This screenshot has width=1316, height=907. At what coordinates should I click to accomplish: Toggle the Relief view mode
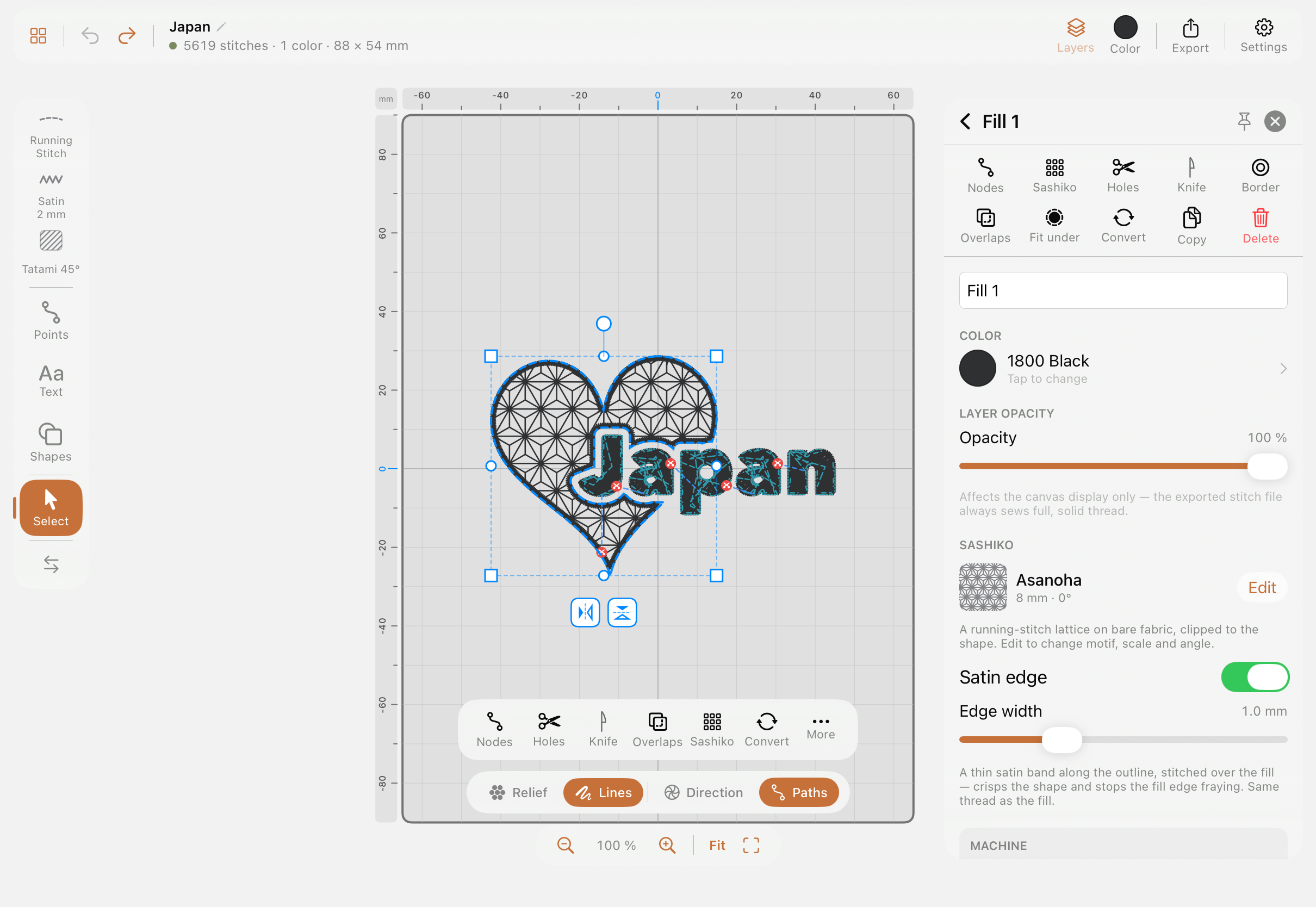point(517,792)
